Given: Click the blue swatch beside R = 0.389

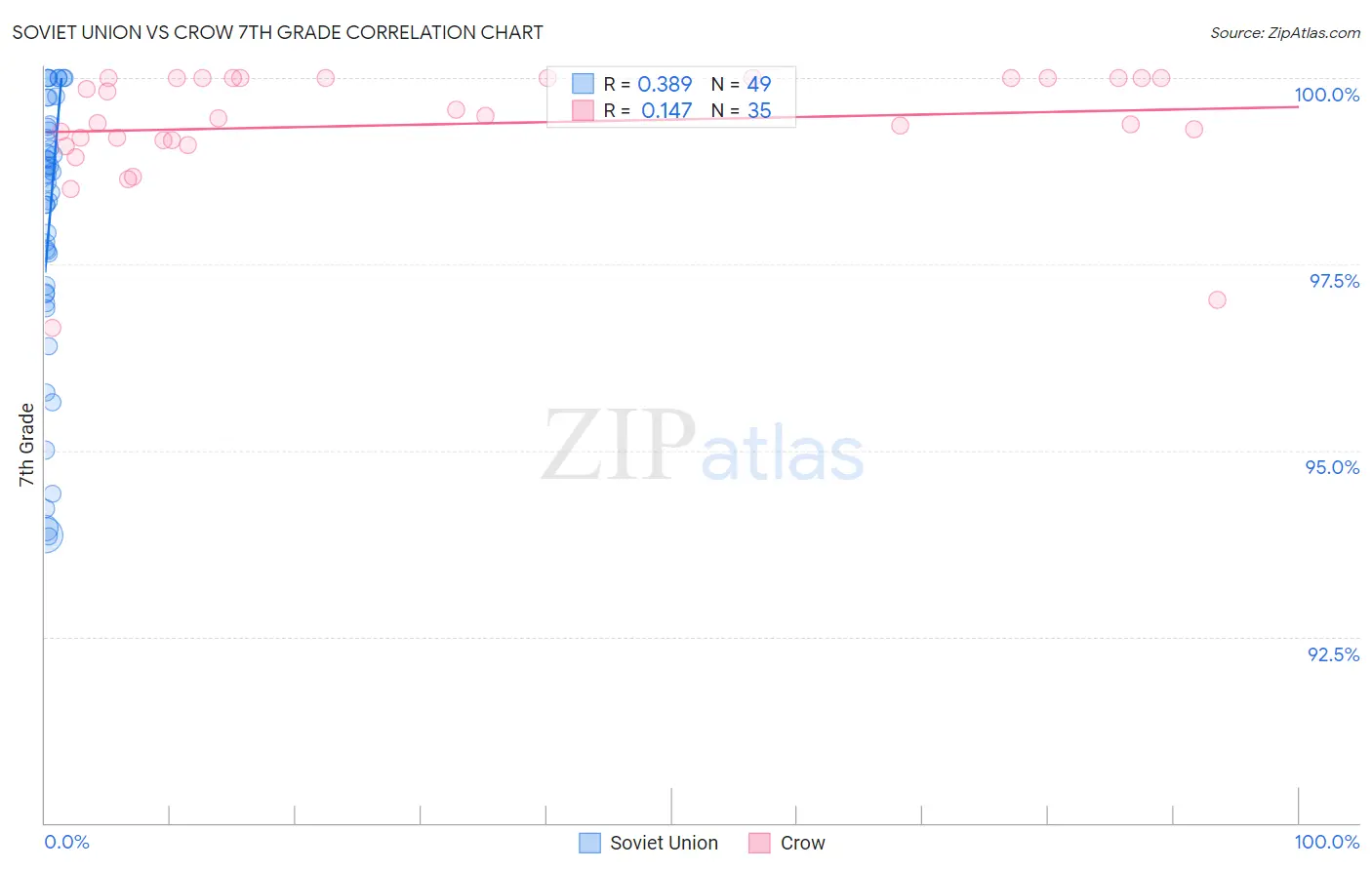Looking at the screenshot, I should point(583,84).
